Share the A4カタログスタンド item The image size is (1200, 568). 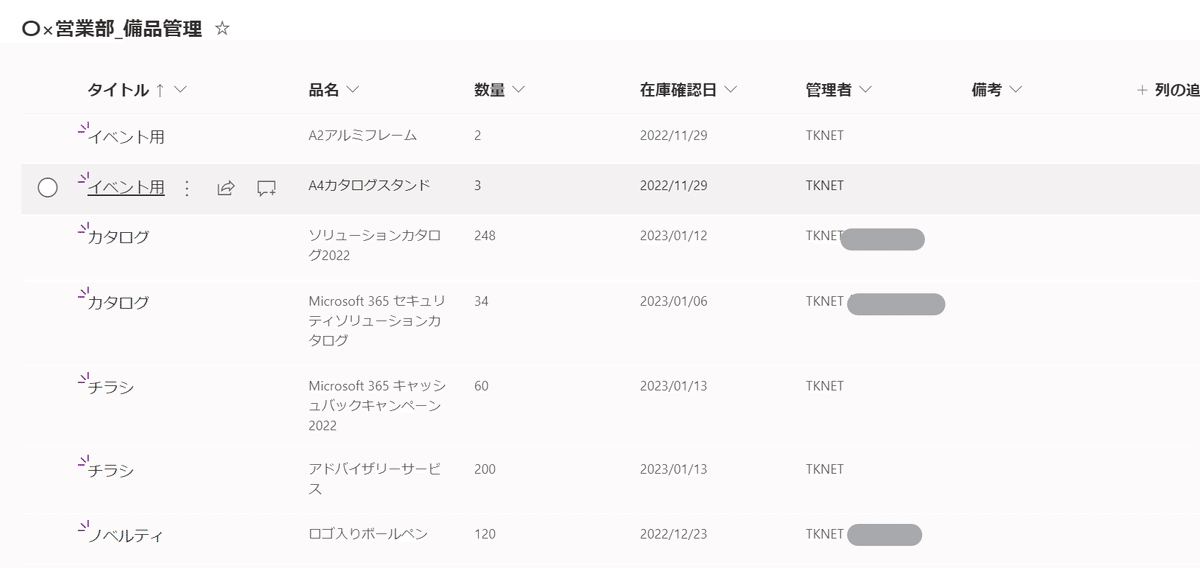(226, 188)
